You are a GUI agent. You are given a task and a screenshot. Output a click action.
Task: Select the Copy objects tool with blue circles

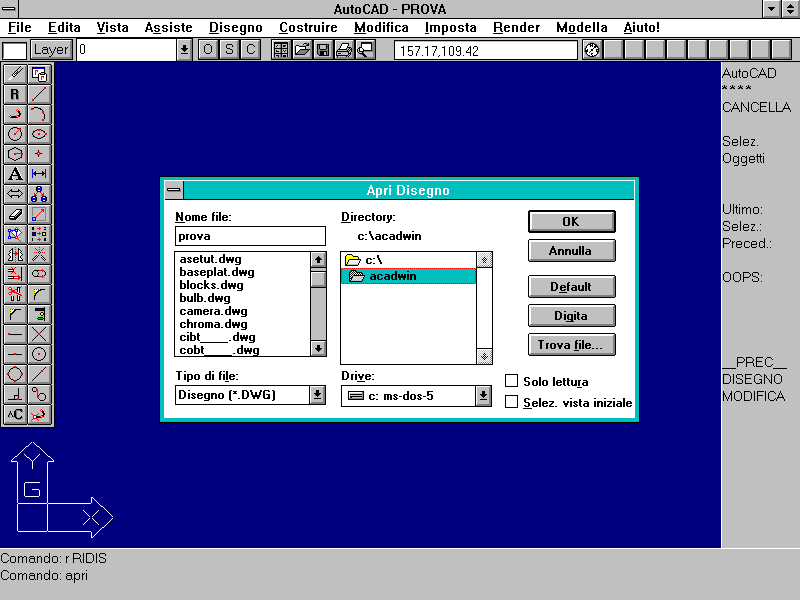click(39, 194)
